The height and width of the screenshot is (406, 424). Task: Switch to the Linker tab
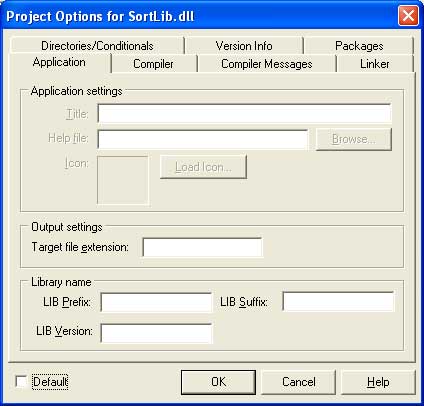coord(375,64)
